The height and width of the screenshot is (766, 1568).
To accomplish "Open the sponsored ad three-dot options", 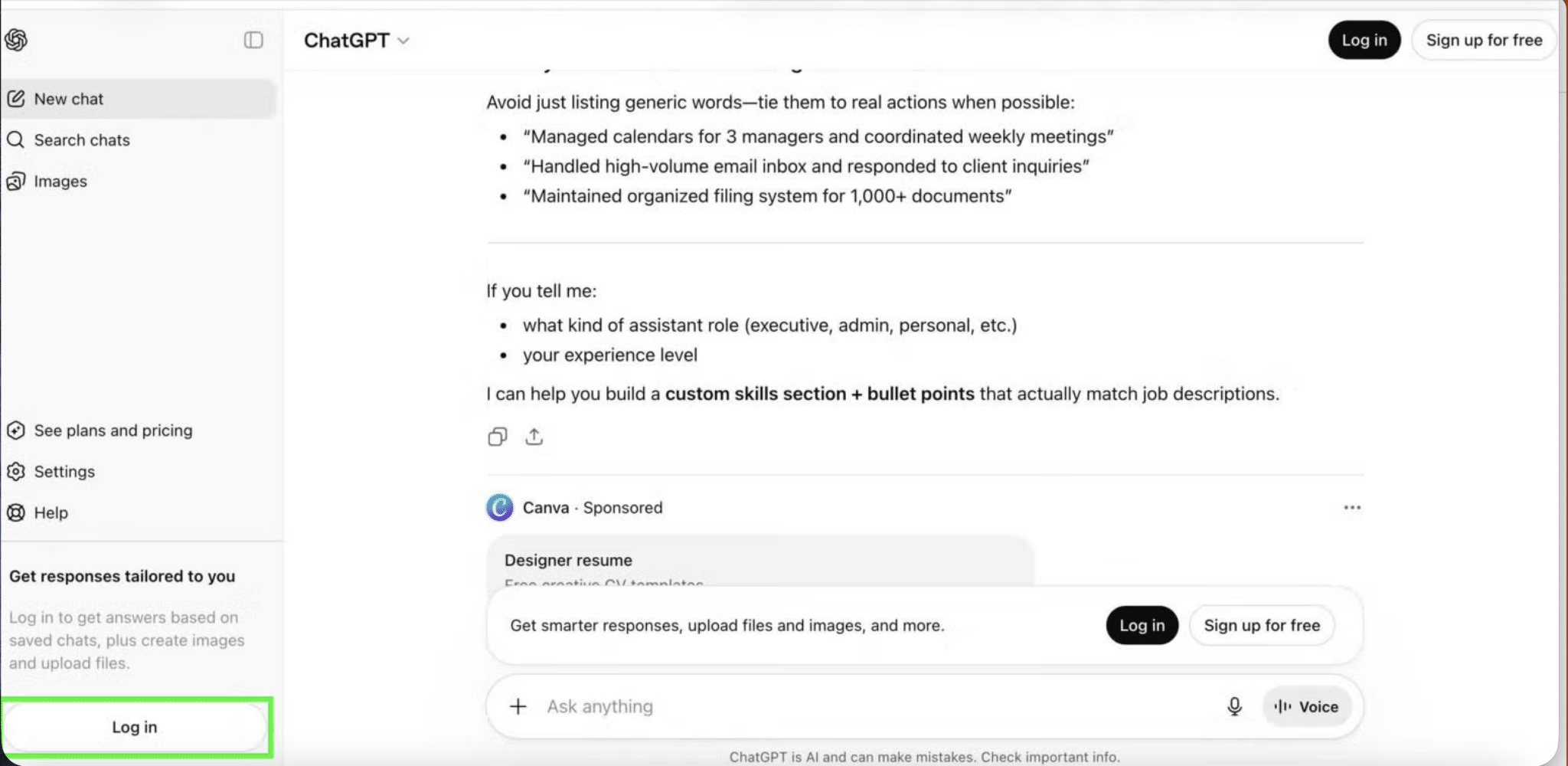I will 1352,508.
